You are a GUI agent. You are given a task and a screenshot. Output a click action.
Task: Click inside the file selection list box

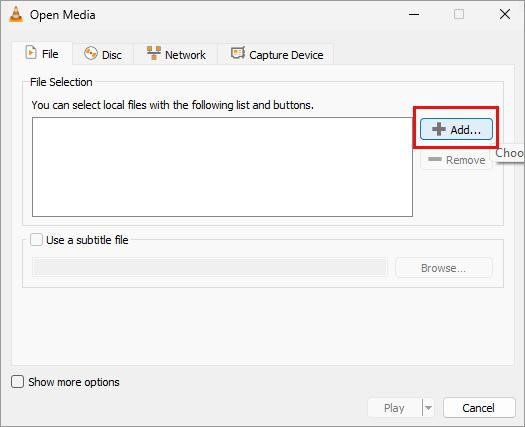222,167
